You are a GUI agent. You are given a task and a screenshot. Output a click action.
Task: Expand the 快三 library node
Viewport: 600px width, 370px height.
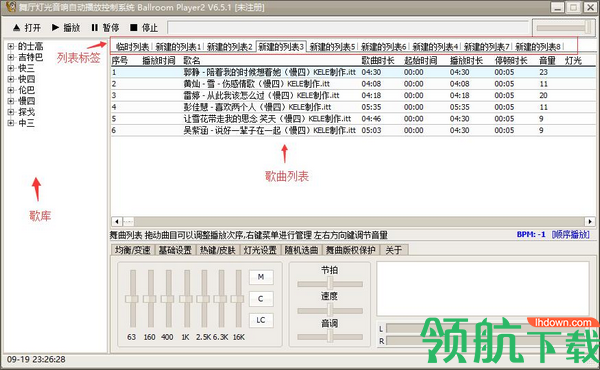click(x=11, y=68)
